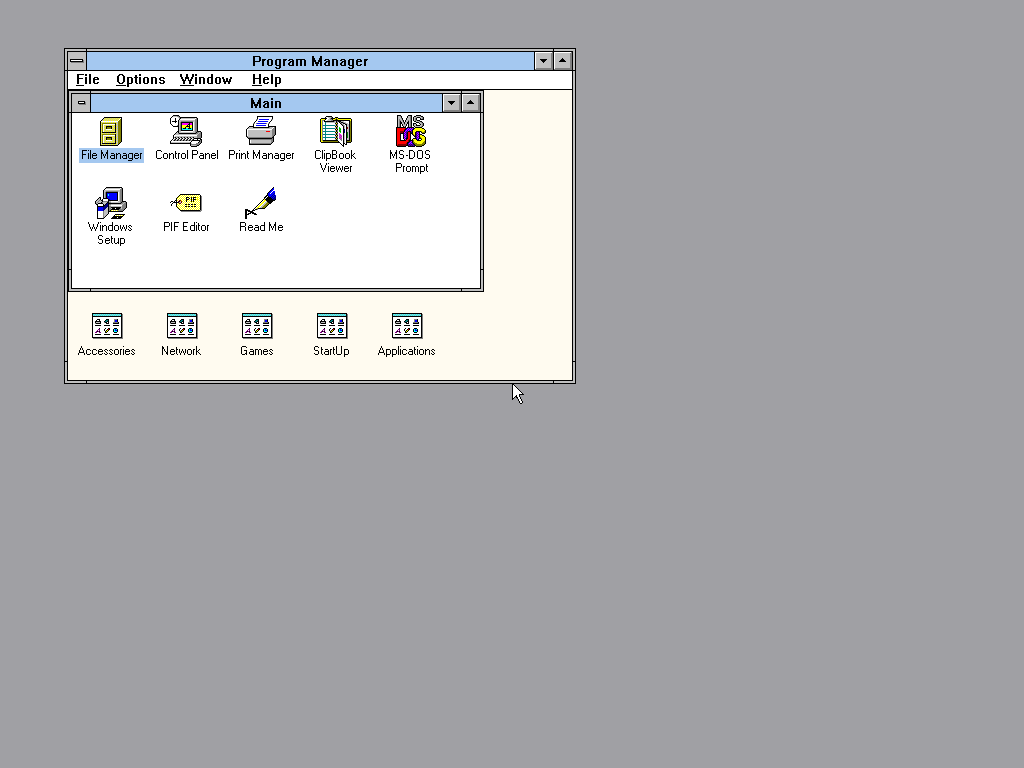Click the PIF Editor icon
Screen dimensions: 1024x768
tap(186, 204)
